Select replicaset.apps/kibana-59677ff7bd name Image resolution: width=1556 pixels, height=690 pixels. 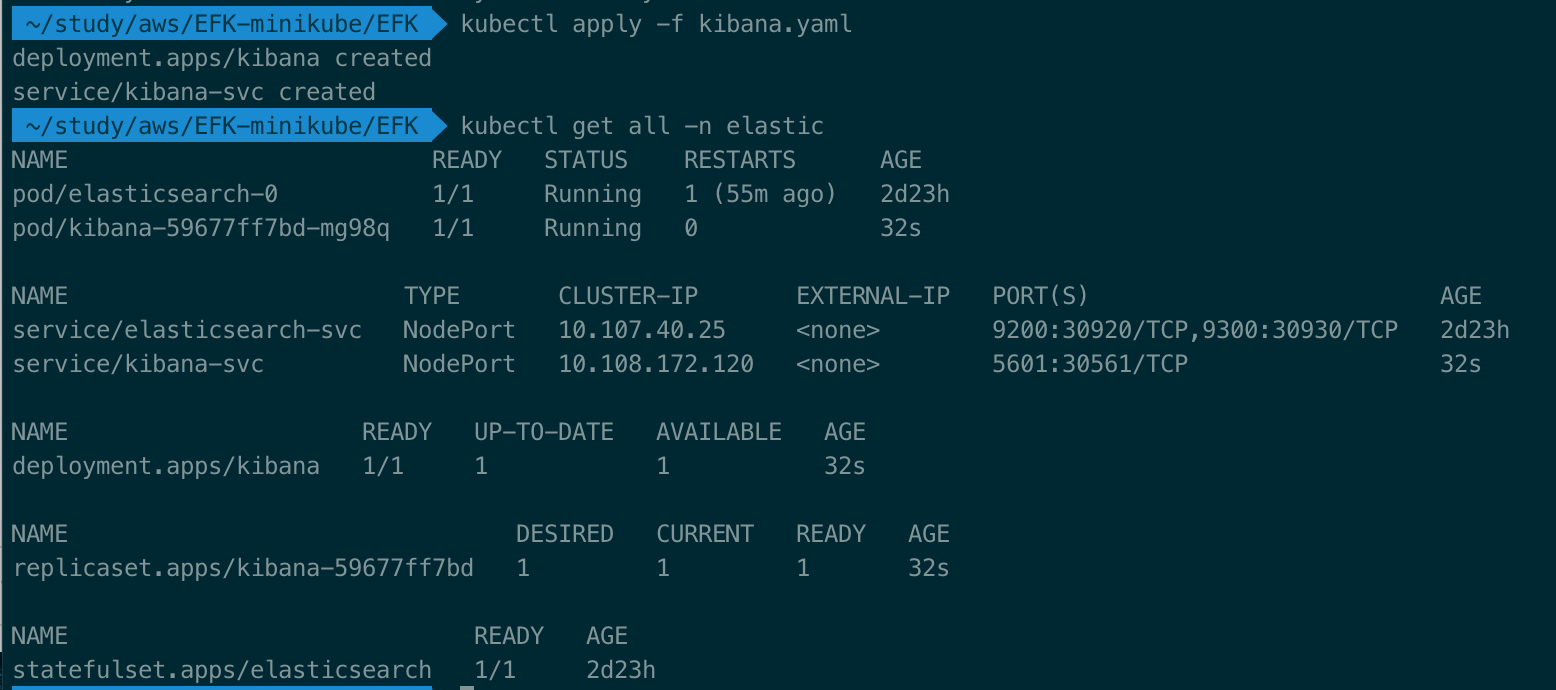point(243,568)
